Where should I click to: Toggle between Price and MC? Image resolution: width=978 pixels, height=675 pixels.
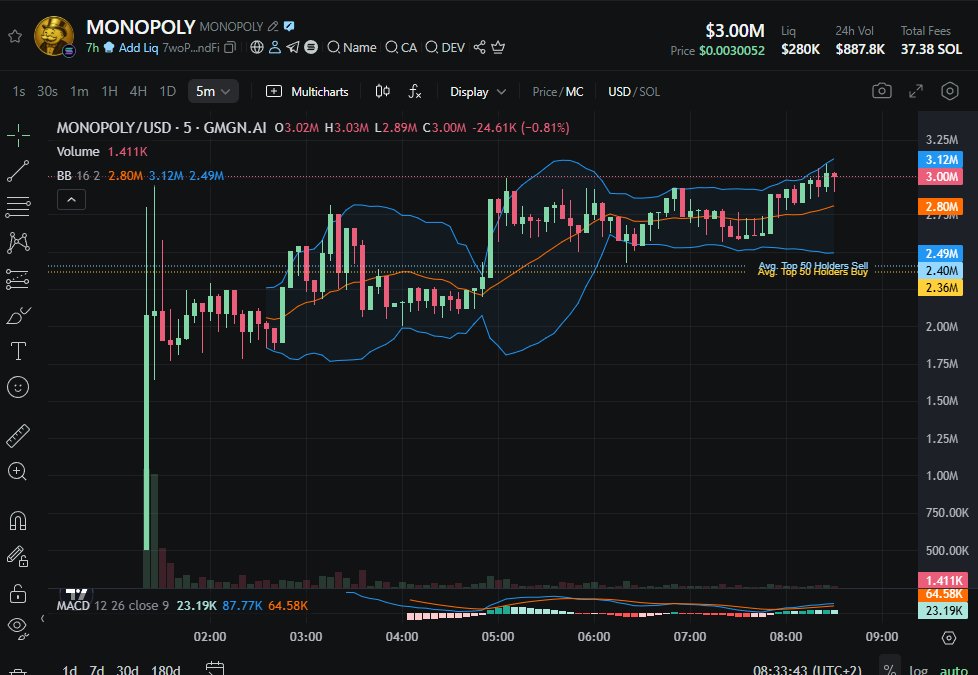click(558, 92)
